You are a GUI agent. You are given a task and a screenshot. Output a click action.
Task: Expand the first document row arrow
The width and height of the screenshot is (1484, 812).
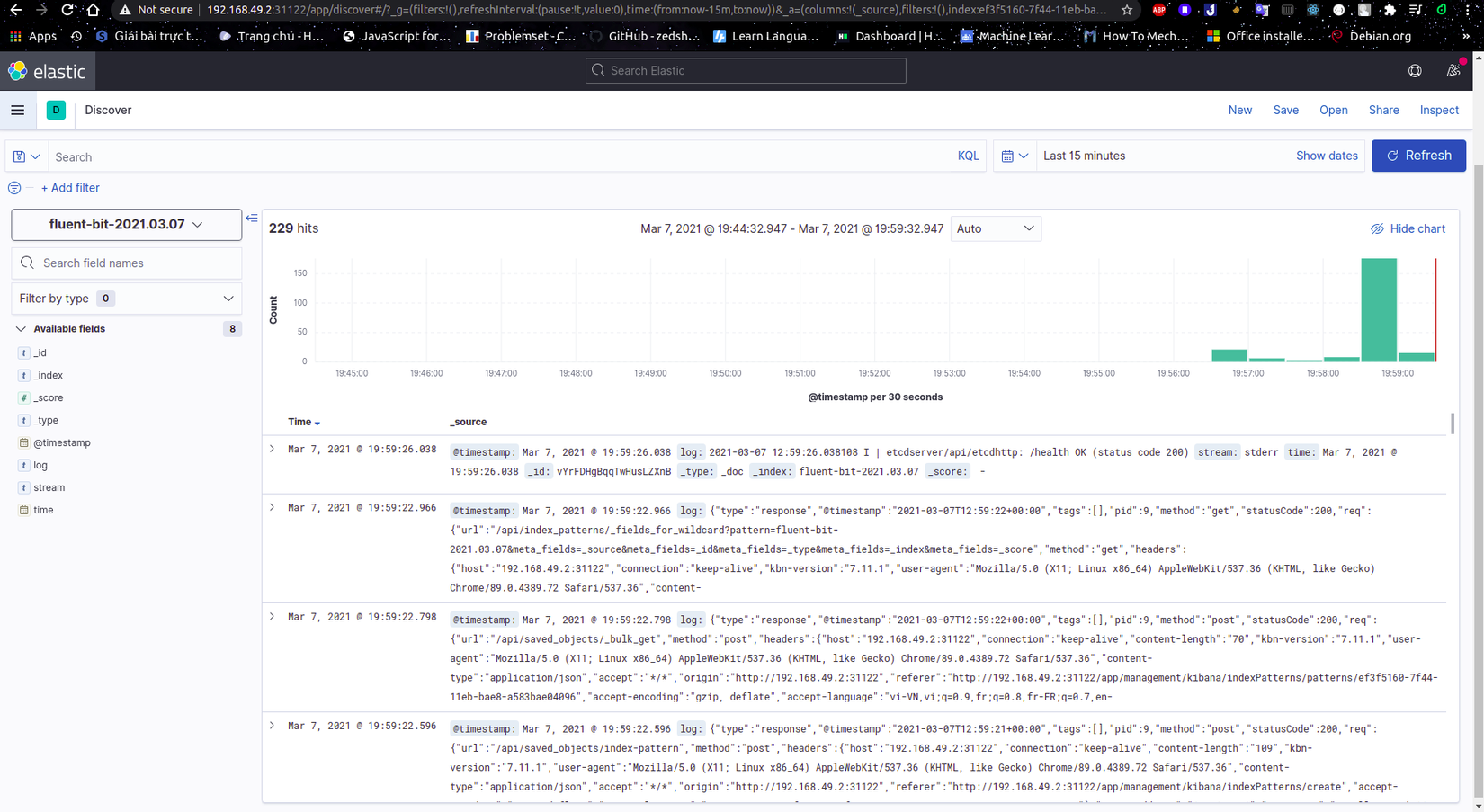(272, 449)
